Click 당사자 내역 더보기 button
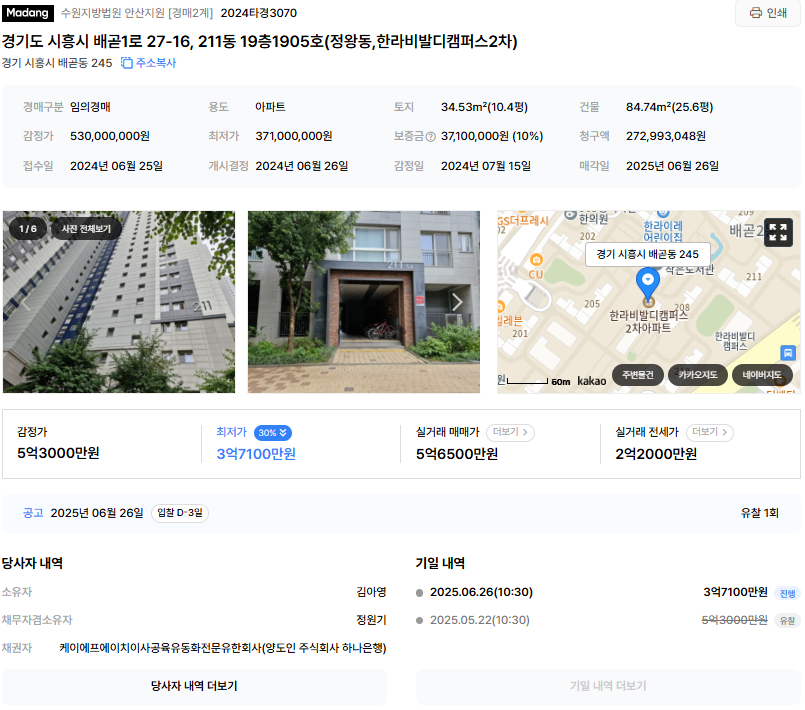 point(194,686)
